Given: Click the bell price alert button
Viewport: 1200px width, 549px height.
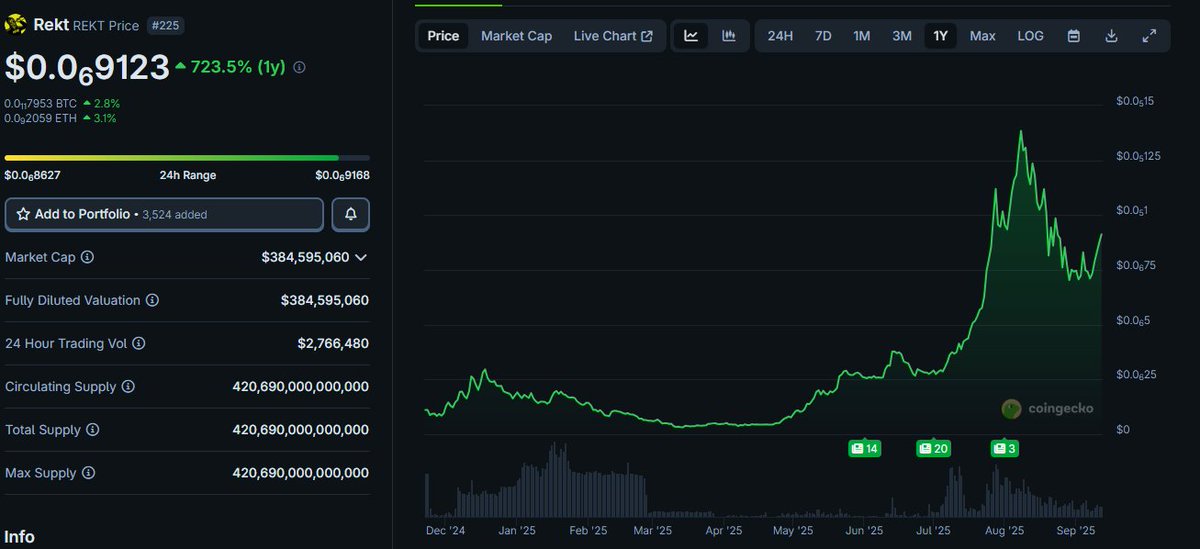Looking at the screenshot, I should pyautogui.click(x=351, y=214).
